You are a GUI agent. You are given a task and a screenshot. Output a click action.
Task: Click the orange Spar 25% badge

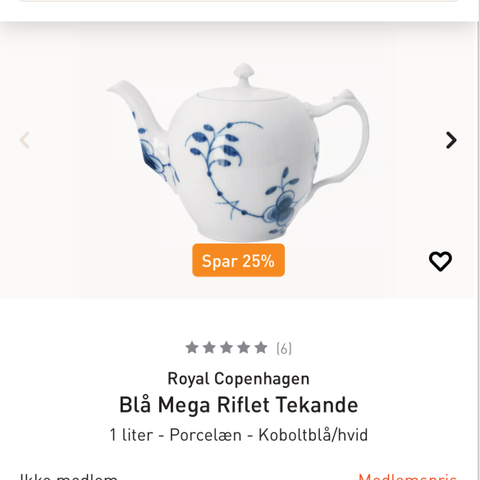[x=238, y=260]
